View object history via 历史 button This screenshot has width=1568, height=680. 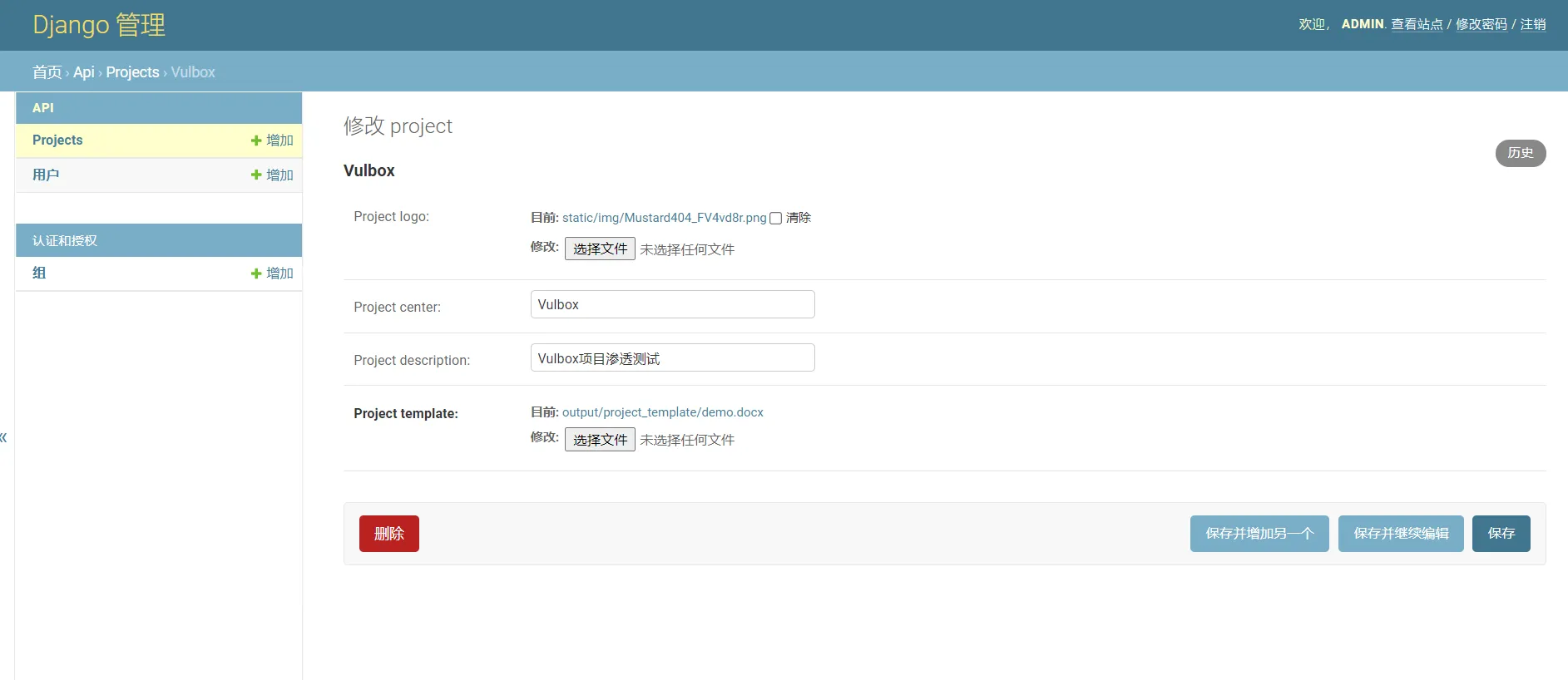click(x=1520, y=153)
